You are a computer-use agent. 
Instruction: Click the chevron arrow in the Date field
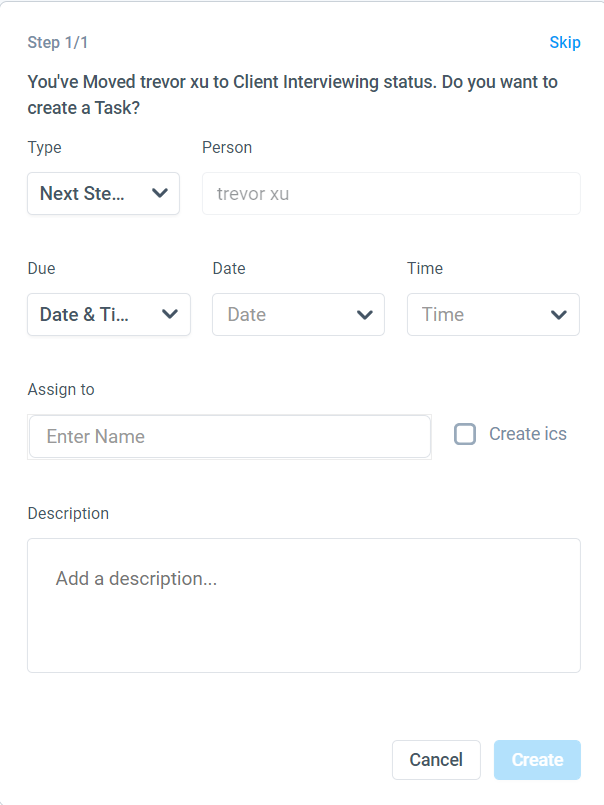364,314
